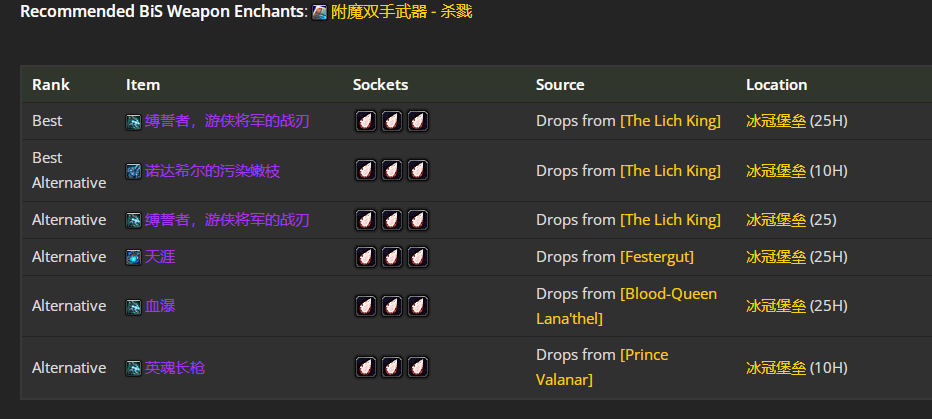
Task: Click the enchant icon beside 附魔双手武器 - 杀戮
Action: click(320, 13)
